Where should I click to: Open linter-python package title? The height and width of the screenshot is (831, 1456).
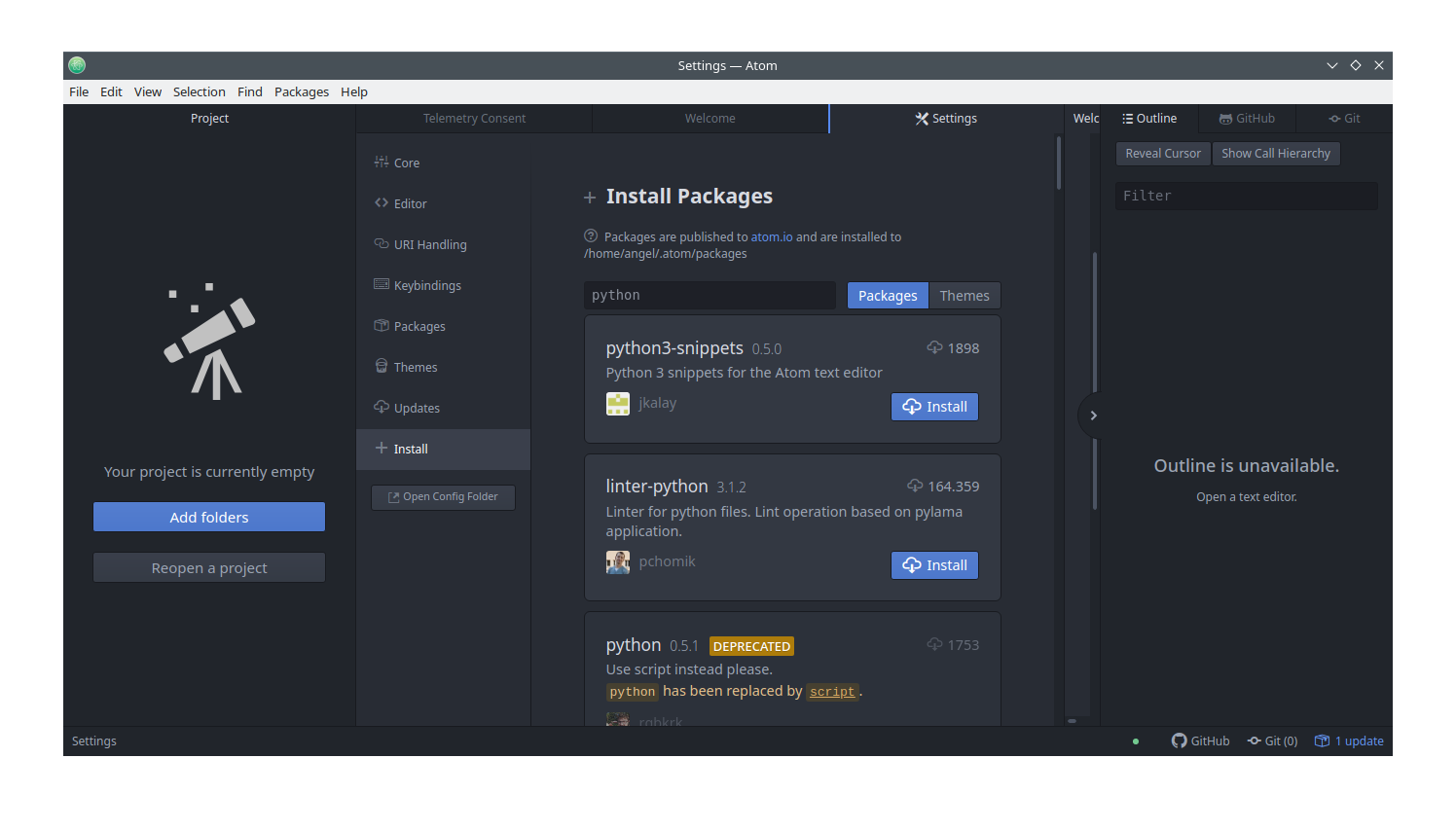coord(657,487)
